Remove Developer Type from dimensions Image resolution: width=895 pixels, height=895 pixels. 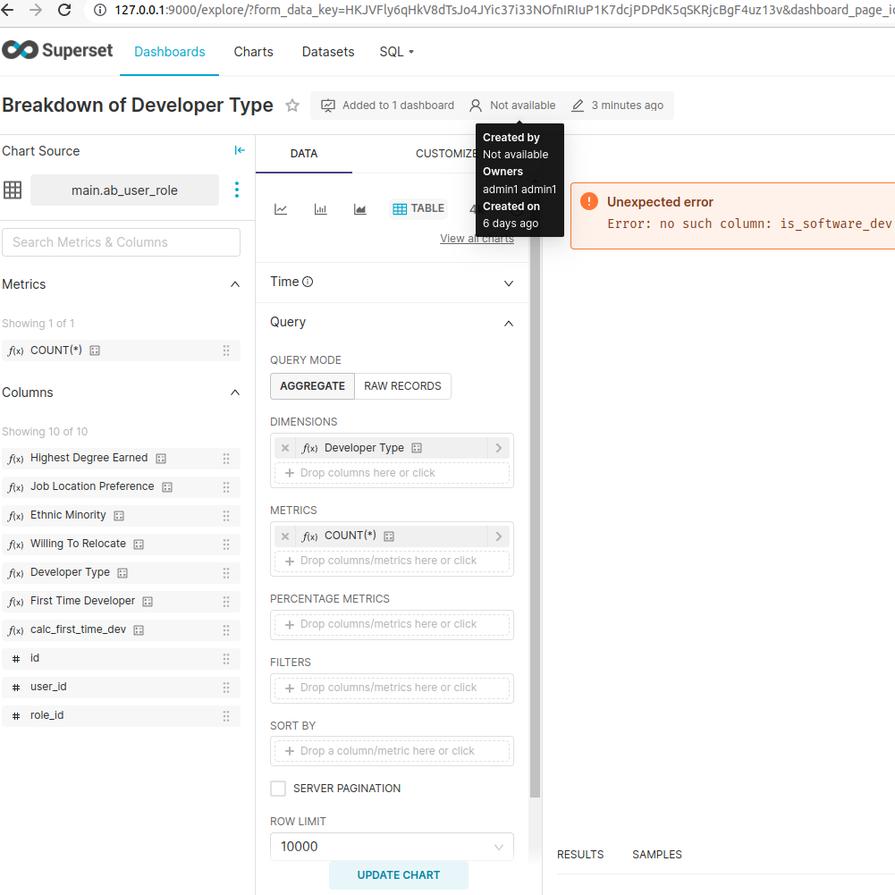285,448
